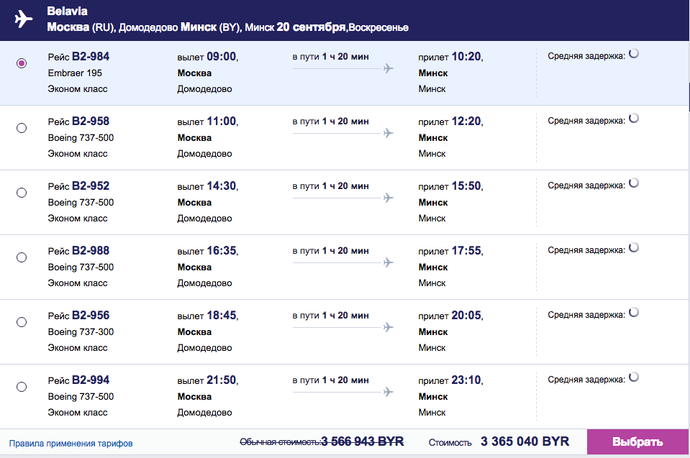
Task: Click the crossed-out 3 566 943 BYR regular price
Action: 362,441
